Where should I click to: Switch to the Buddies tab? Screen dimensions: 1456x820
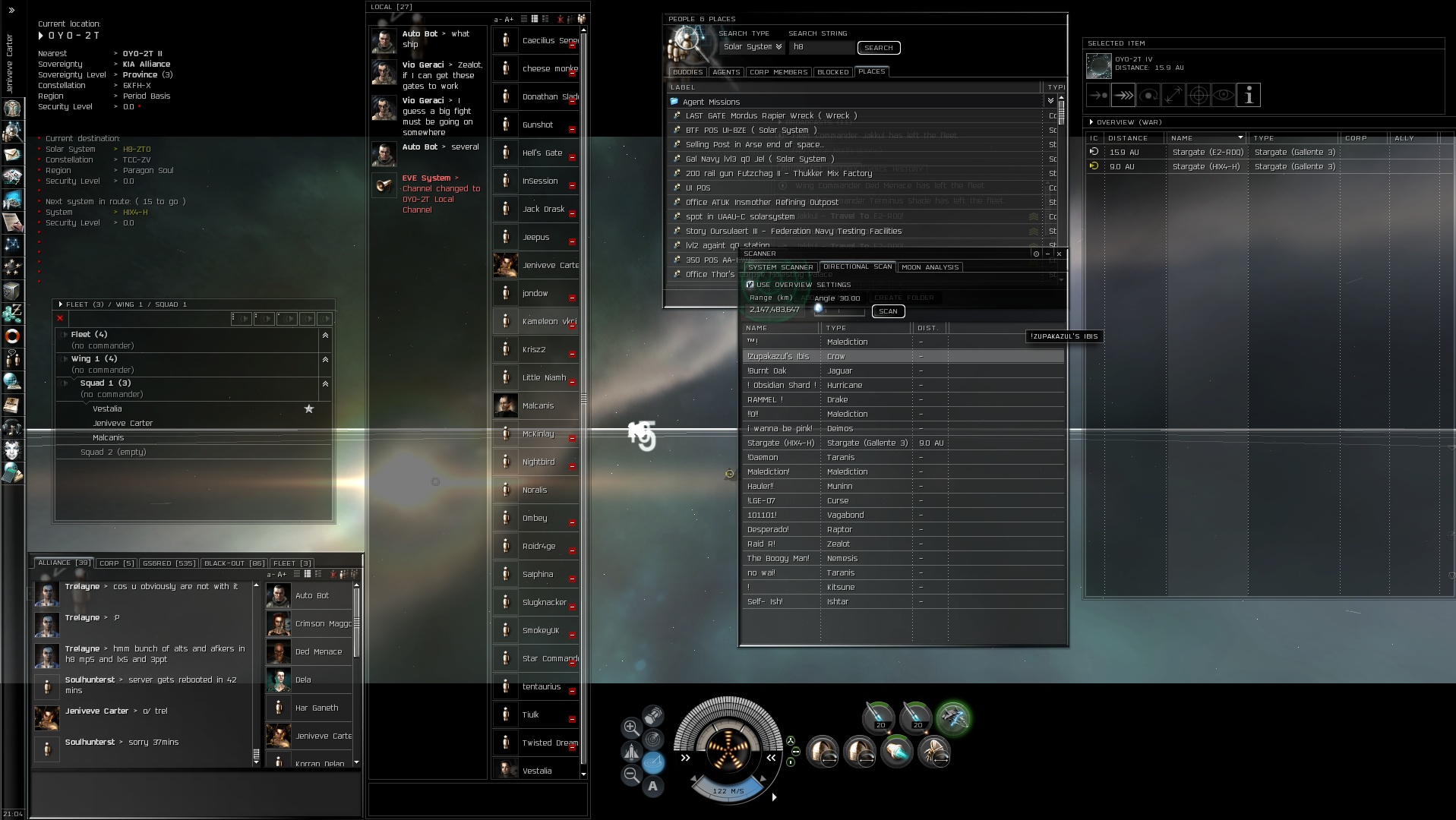click(x=688, y=72)
